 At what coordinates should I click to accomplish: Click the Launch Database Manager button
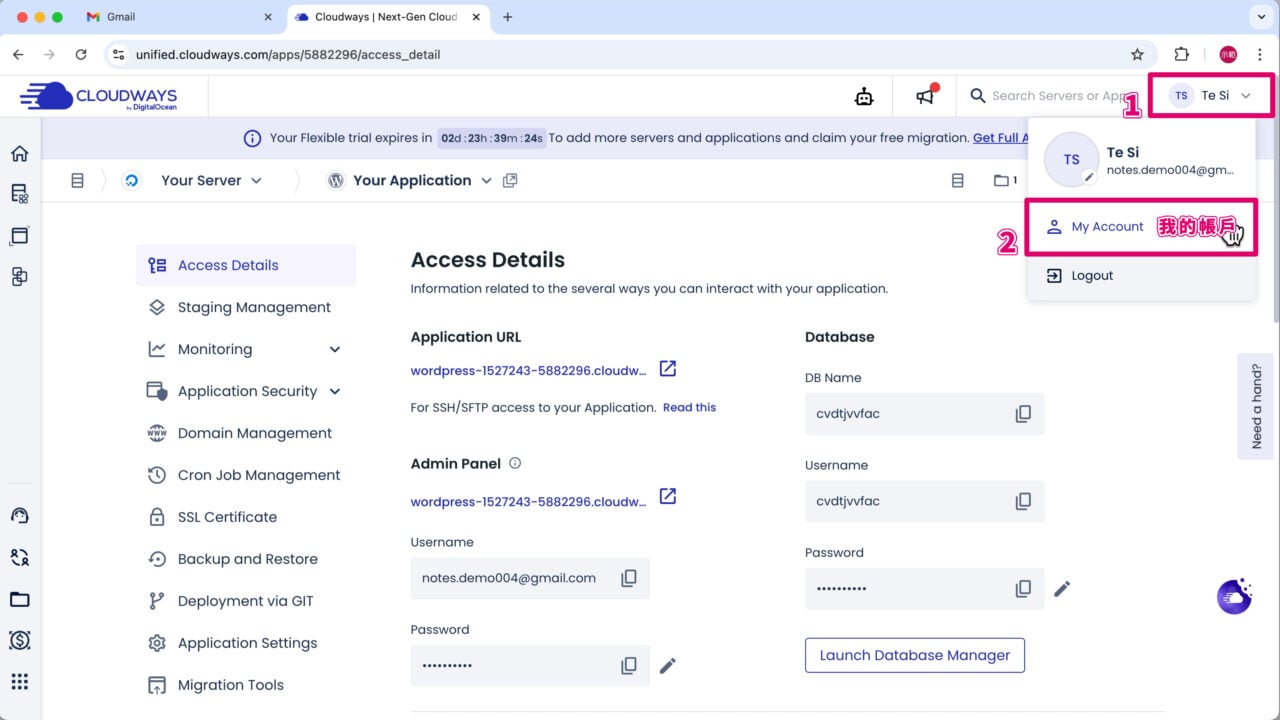coord(914,655)
